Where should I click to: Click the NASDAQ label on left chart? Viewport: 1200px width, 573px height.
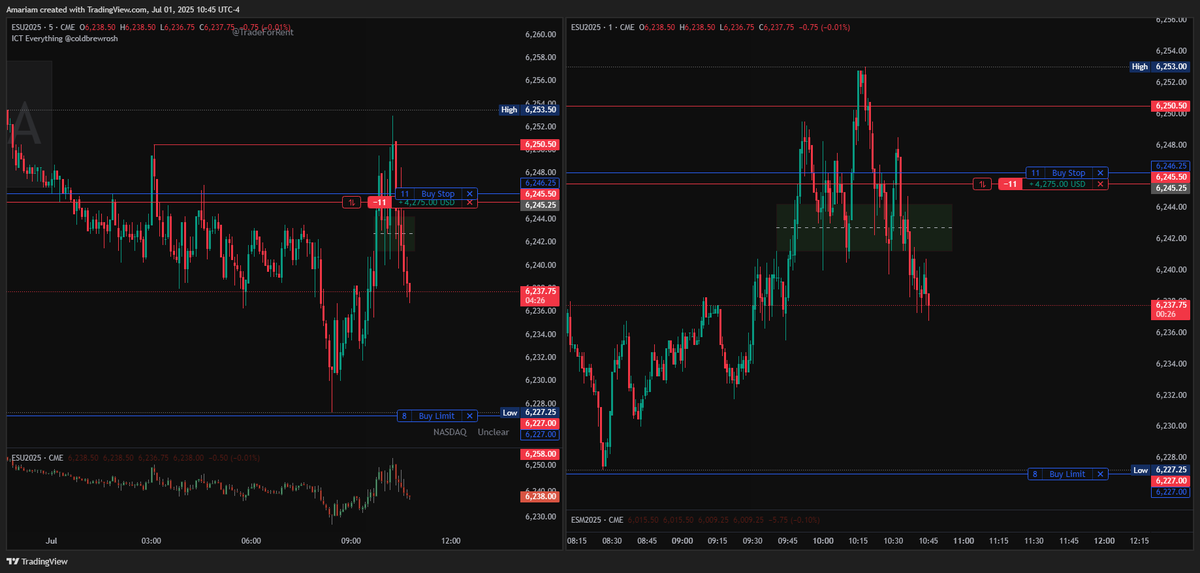point(450,432)
